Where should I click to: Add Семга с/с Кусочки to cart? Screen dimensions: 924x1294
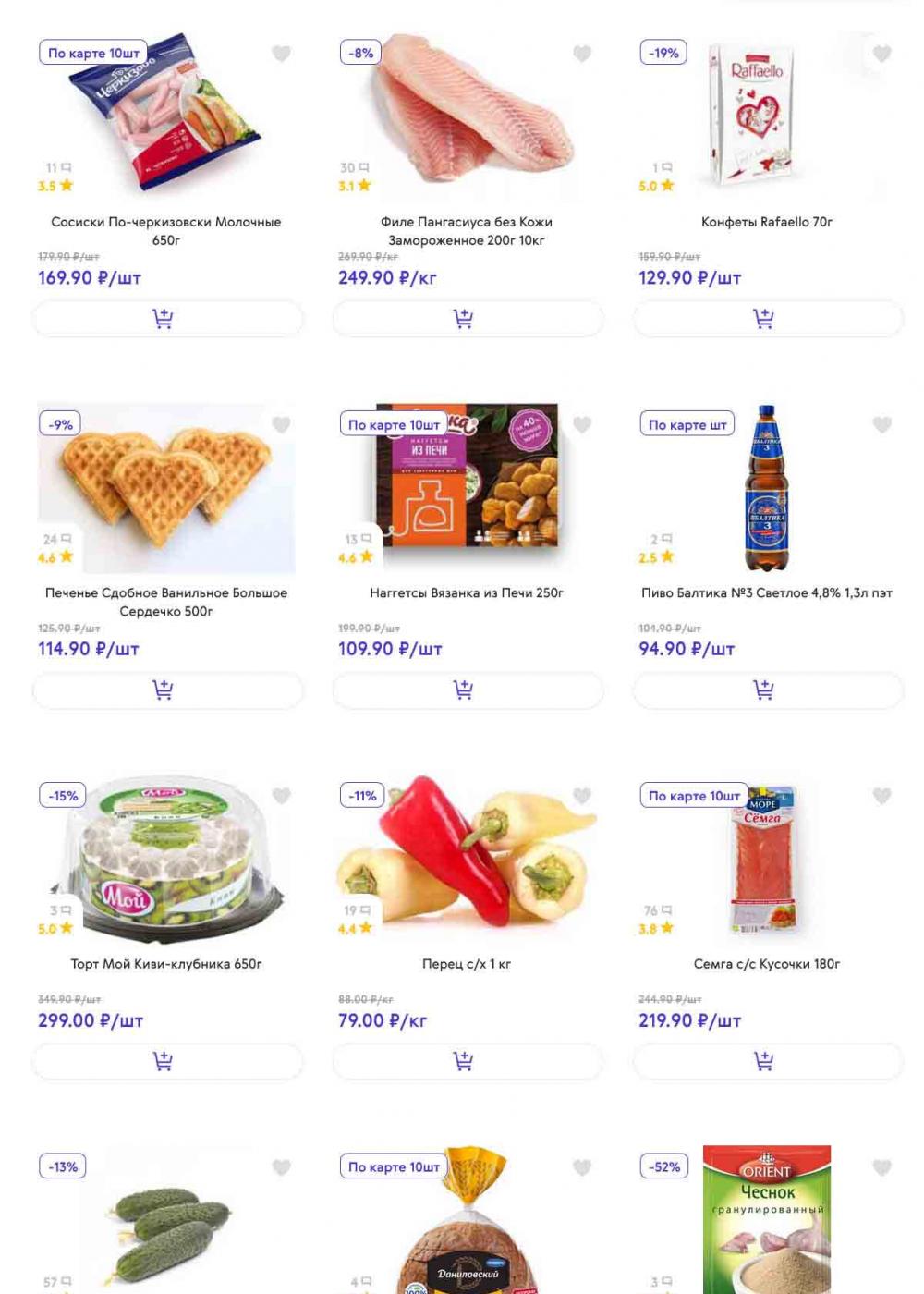click(768, 1061)
